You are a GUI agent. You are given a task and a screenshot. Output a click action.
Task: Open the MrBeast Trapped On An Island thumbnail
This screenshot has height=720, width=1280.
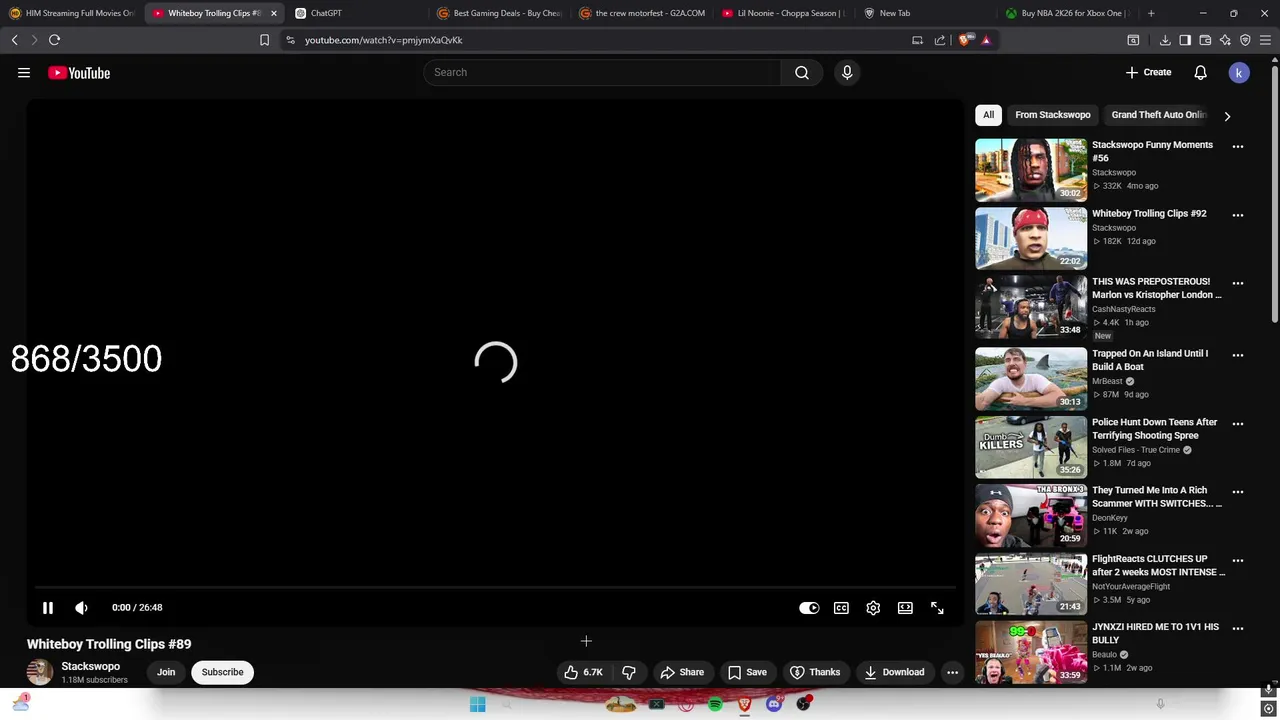1031,379
